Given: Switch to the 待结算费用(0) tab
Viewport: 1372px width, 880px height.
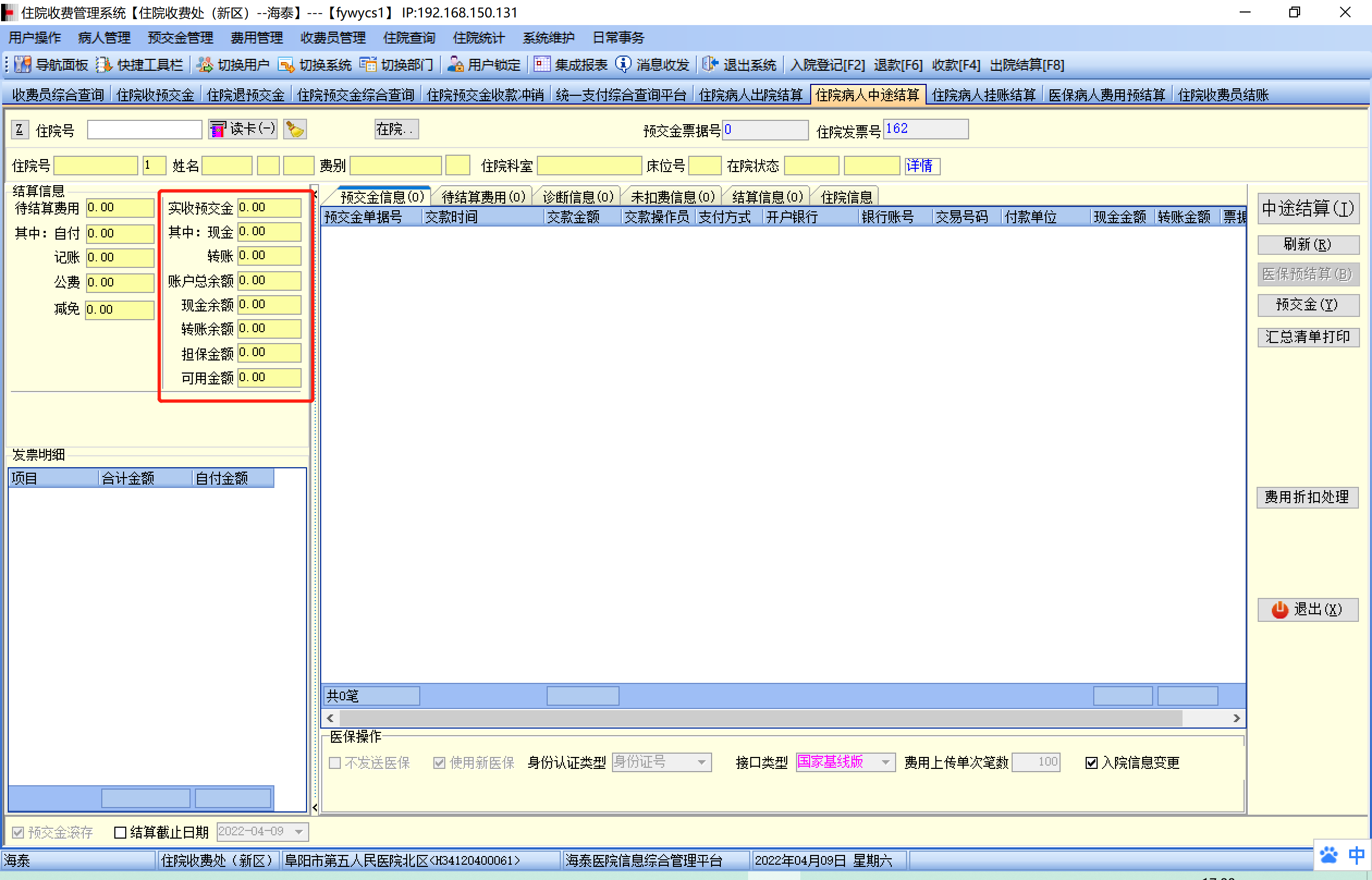Looking at the screenshot, I should tap(483, 197).
